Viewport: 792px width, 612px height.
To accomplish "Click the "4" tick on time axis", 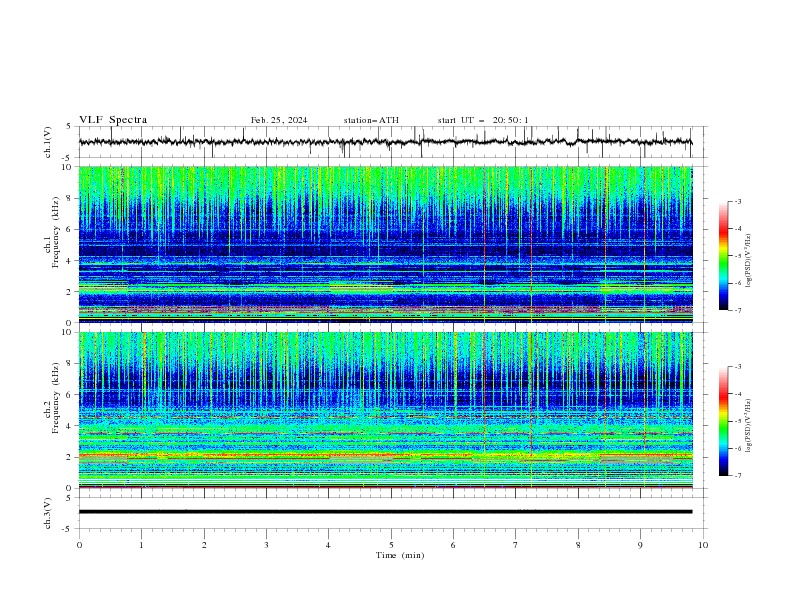I will pyautogui.click(x=328, y=545).
